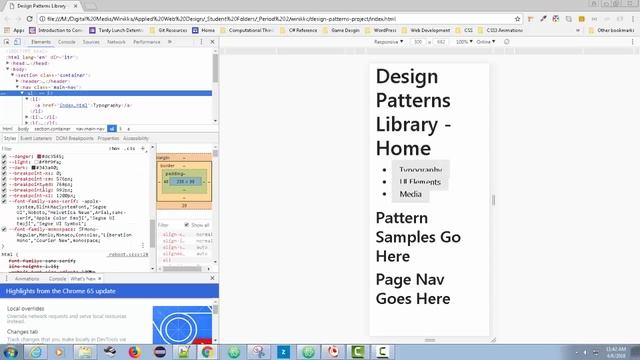
Task: Click the Typography nav link
Action: tap(420, 169)
